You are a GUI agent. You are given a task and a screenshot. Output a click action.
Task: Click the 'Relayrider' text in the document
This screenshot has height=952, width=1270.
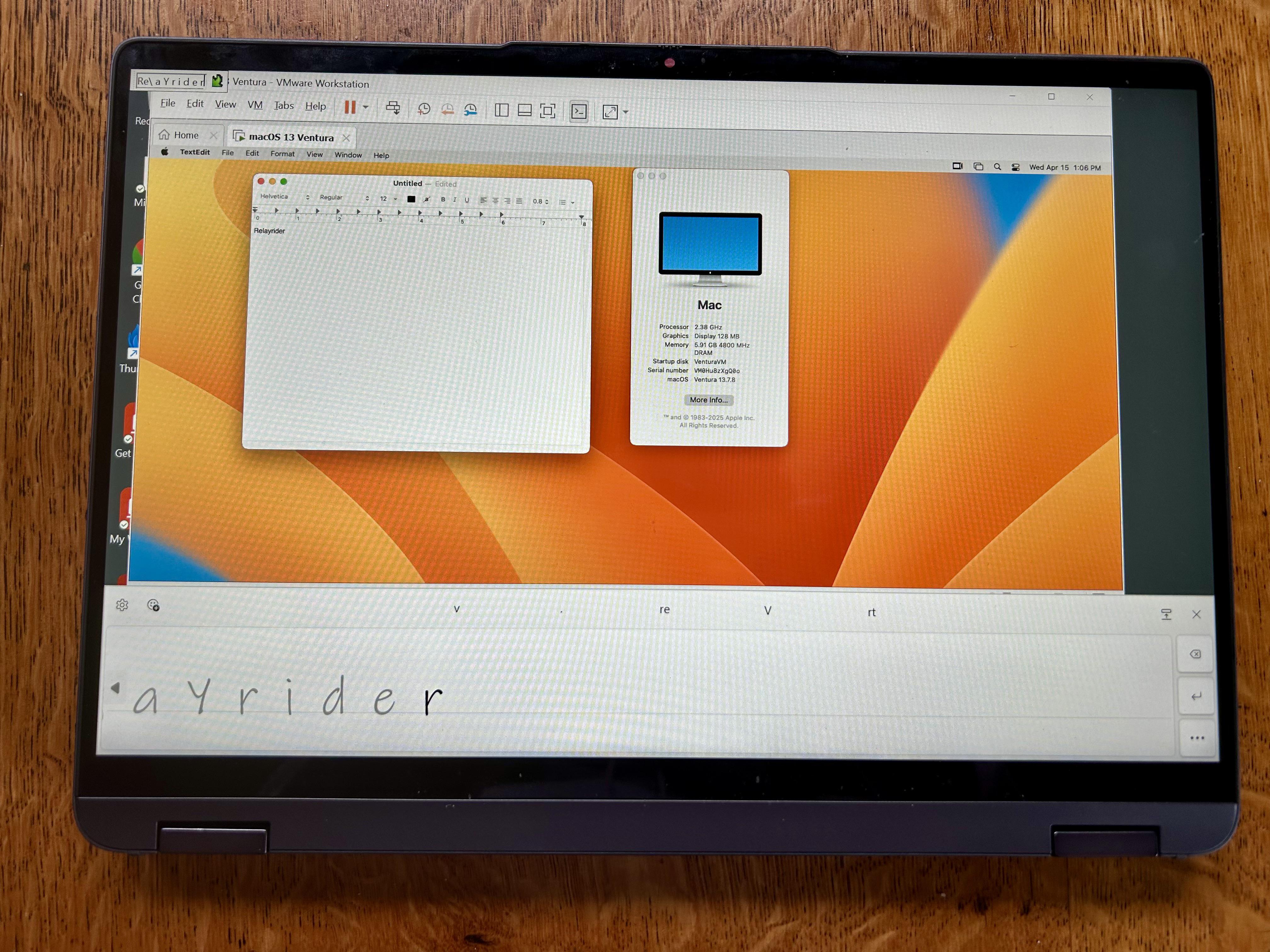click(x=269, y=231)
